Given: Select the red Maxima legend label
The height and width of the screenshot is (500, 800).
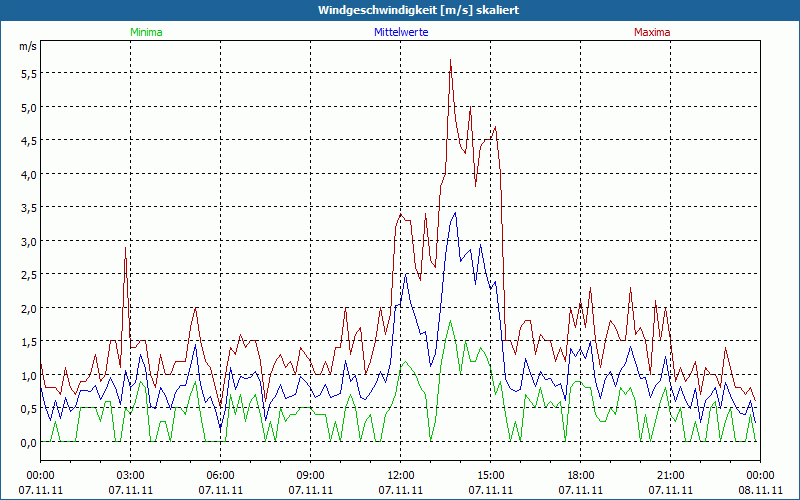Looking at the screenshot, I should tap(652, 32).
